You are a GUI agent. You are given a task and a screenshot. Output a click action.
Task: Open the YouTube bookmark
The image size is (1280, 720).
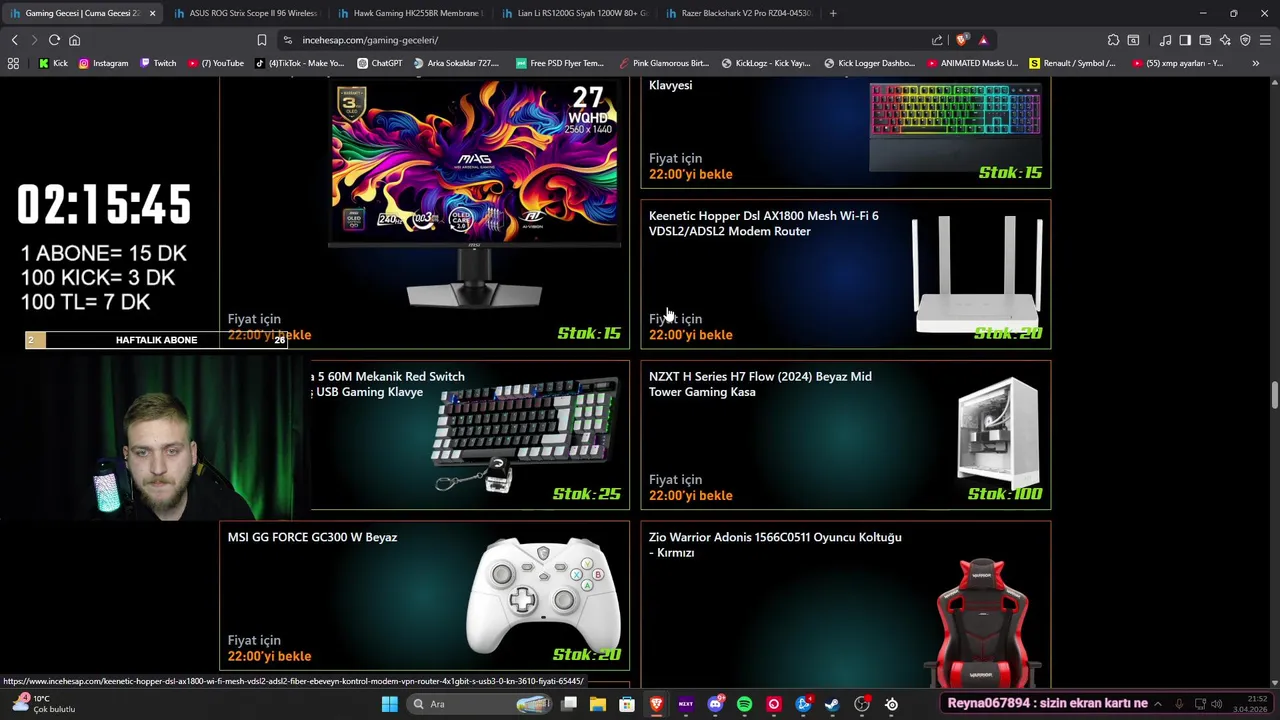216,63
